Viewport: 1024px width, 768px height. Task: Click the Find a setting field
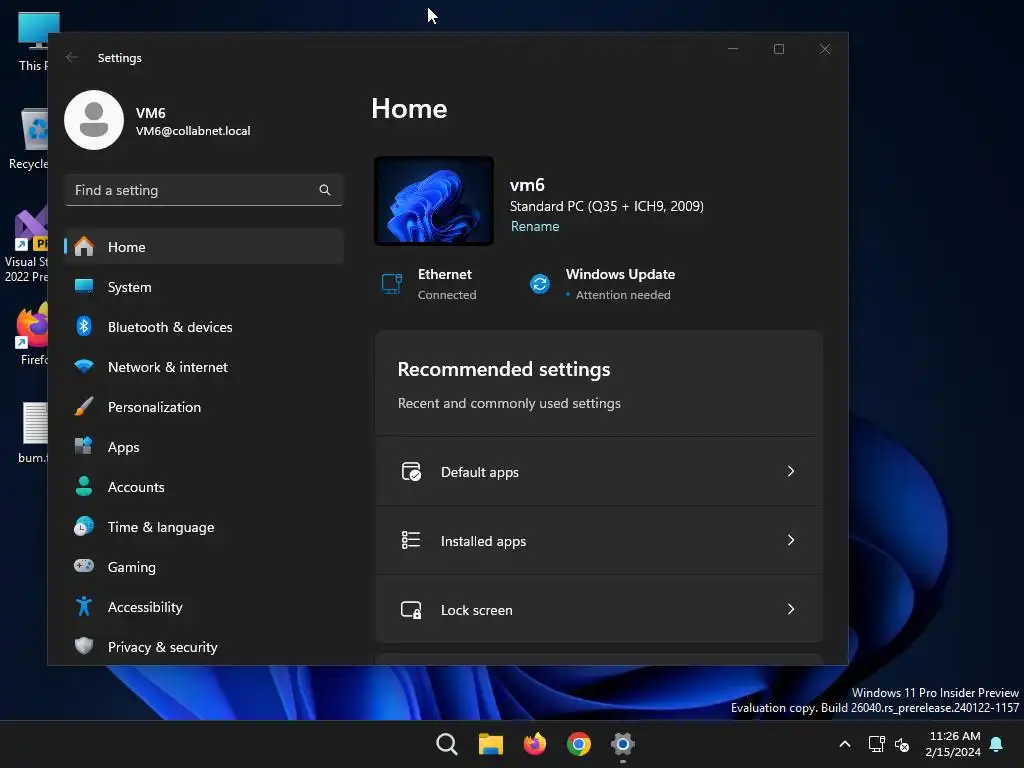(x=204, y=190)
